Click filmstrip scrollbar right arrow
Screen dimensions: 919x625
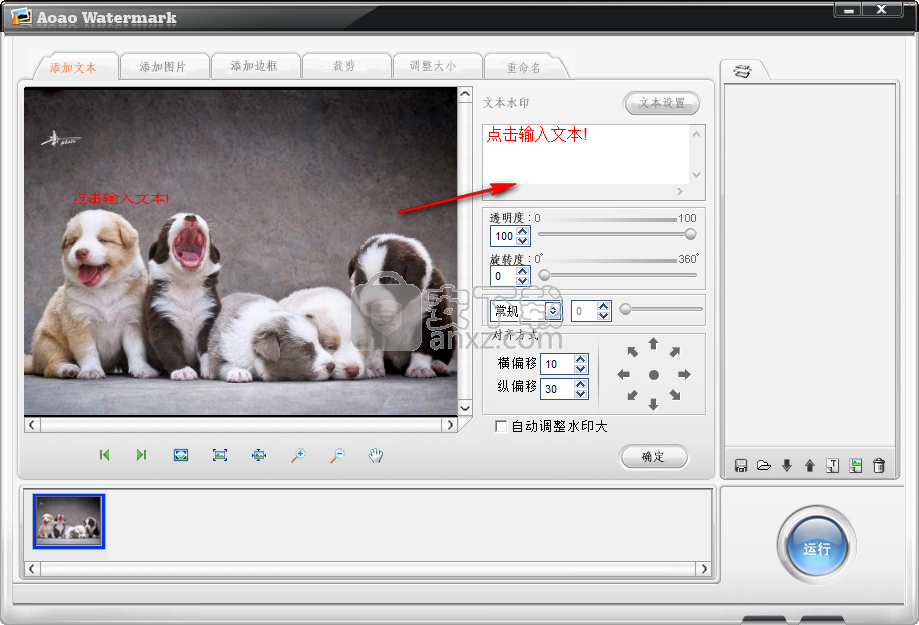[704, 569]
